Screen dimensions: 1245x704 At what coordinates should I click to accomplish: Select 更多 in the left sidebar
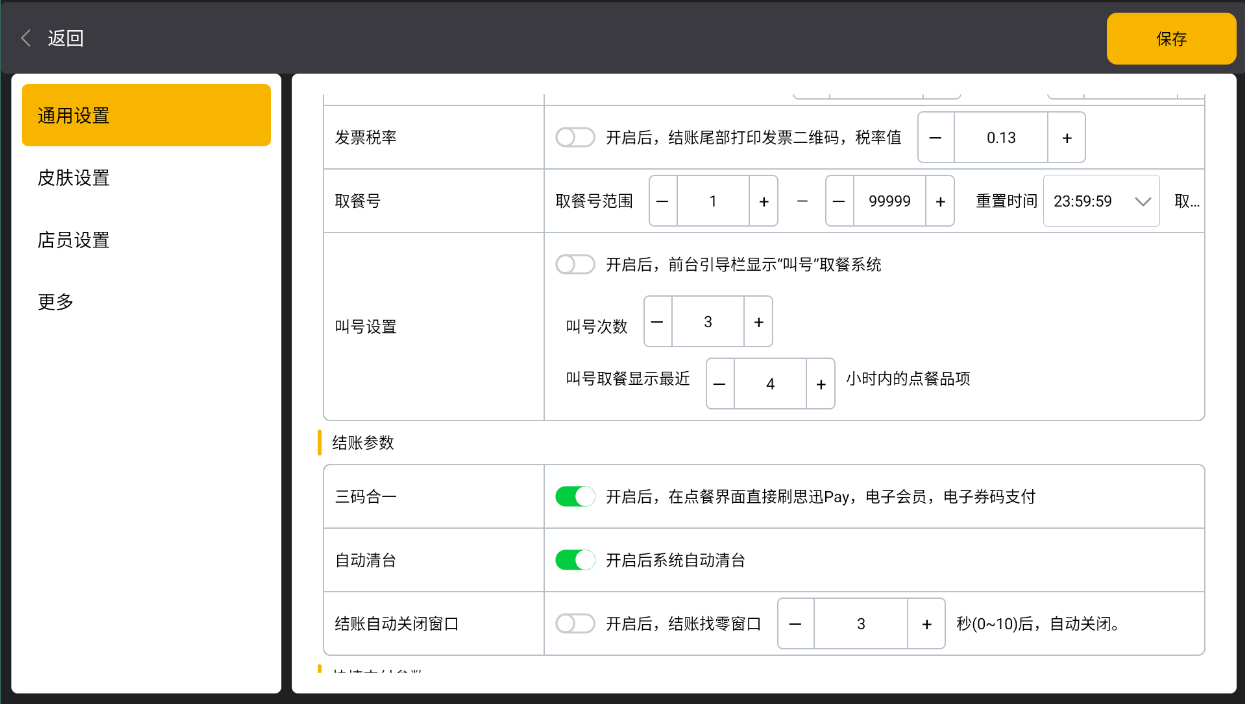(56, 302)
